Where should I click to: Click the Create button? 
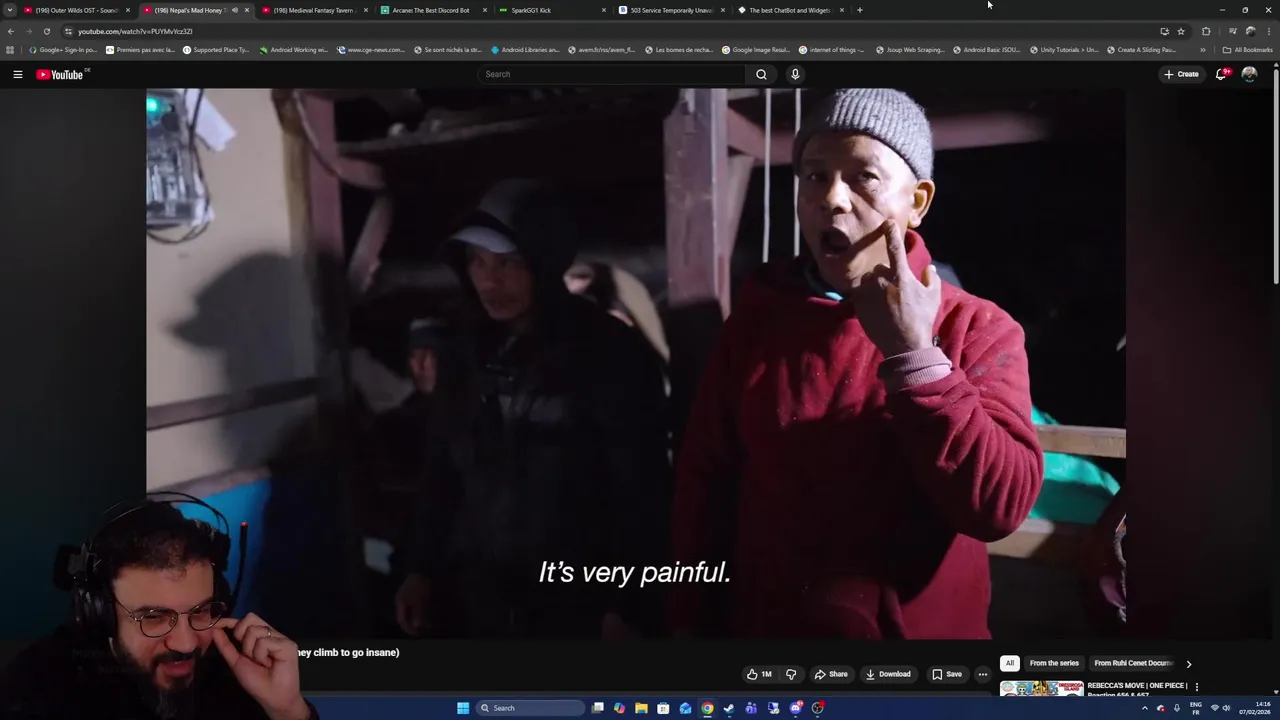click(x=1181, y=74)
